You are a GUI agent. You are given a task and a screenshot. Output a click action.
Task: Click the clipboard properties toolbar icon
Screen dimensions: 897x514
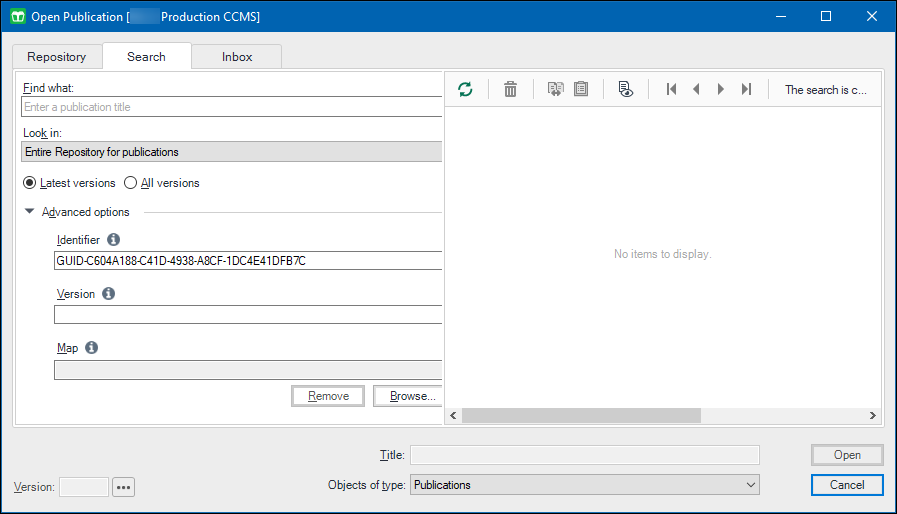click(x=581, y=89)
